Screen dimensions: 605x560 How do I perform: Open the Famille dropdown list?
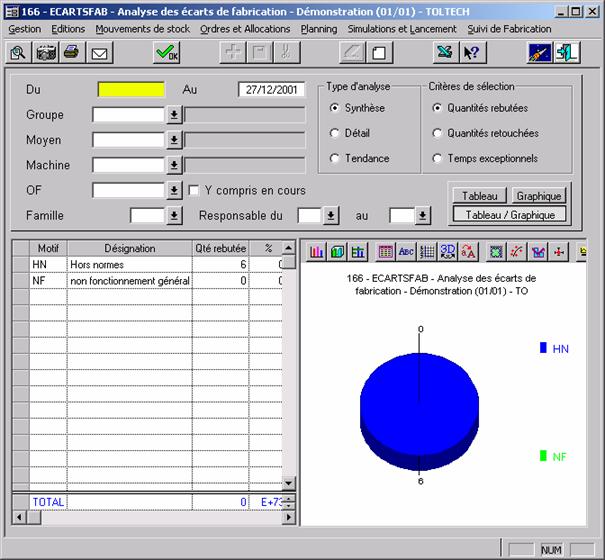[x=174, y=216]
